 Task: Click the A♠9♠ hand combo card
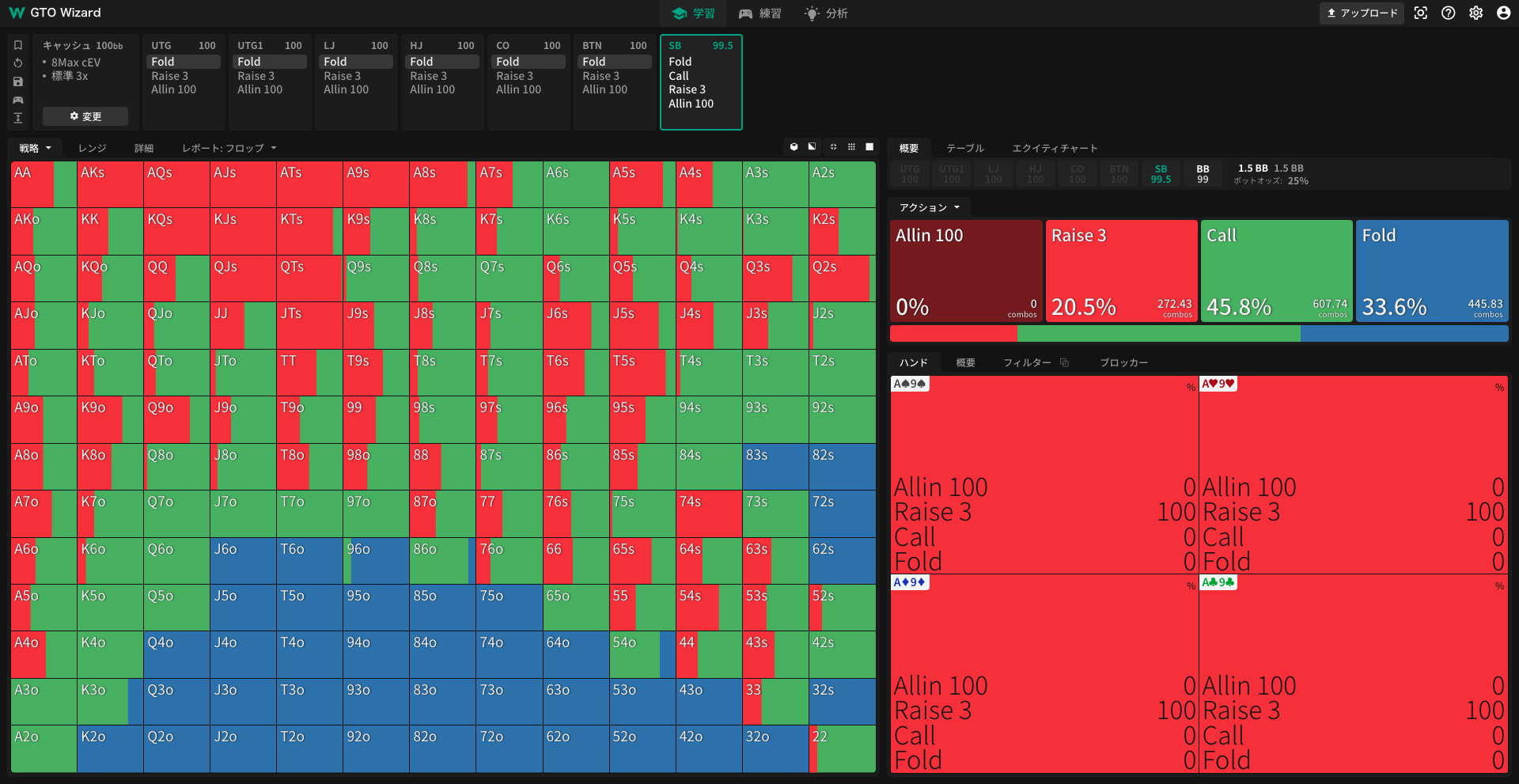(x=1044, y=475)
